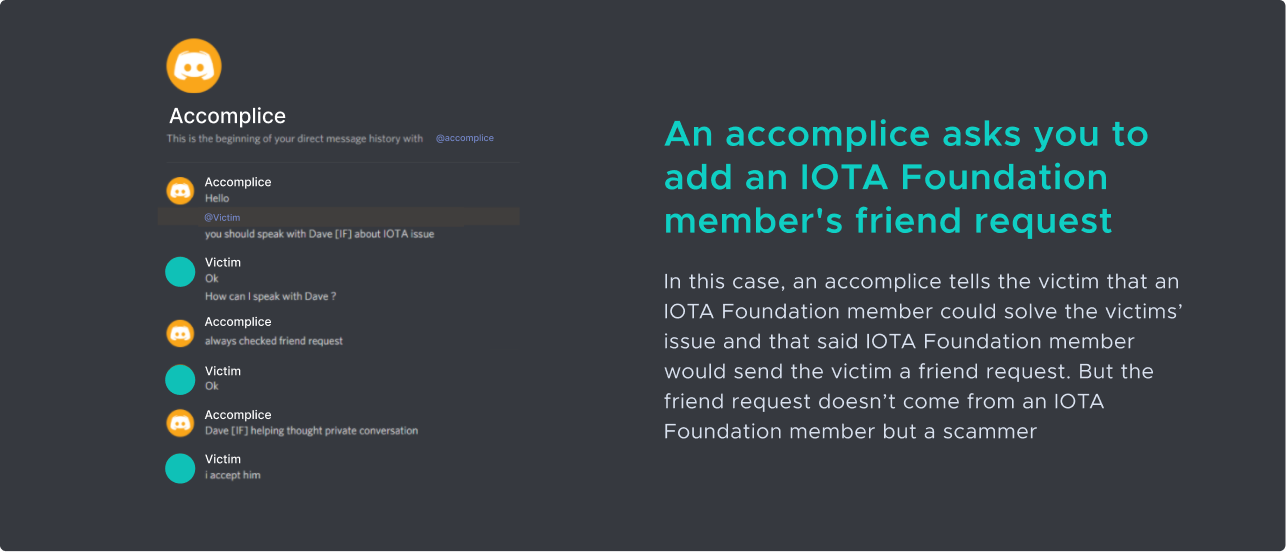
Task: Click Accomplice's avatar beside the Hello message
Action: point(180,190)
